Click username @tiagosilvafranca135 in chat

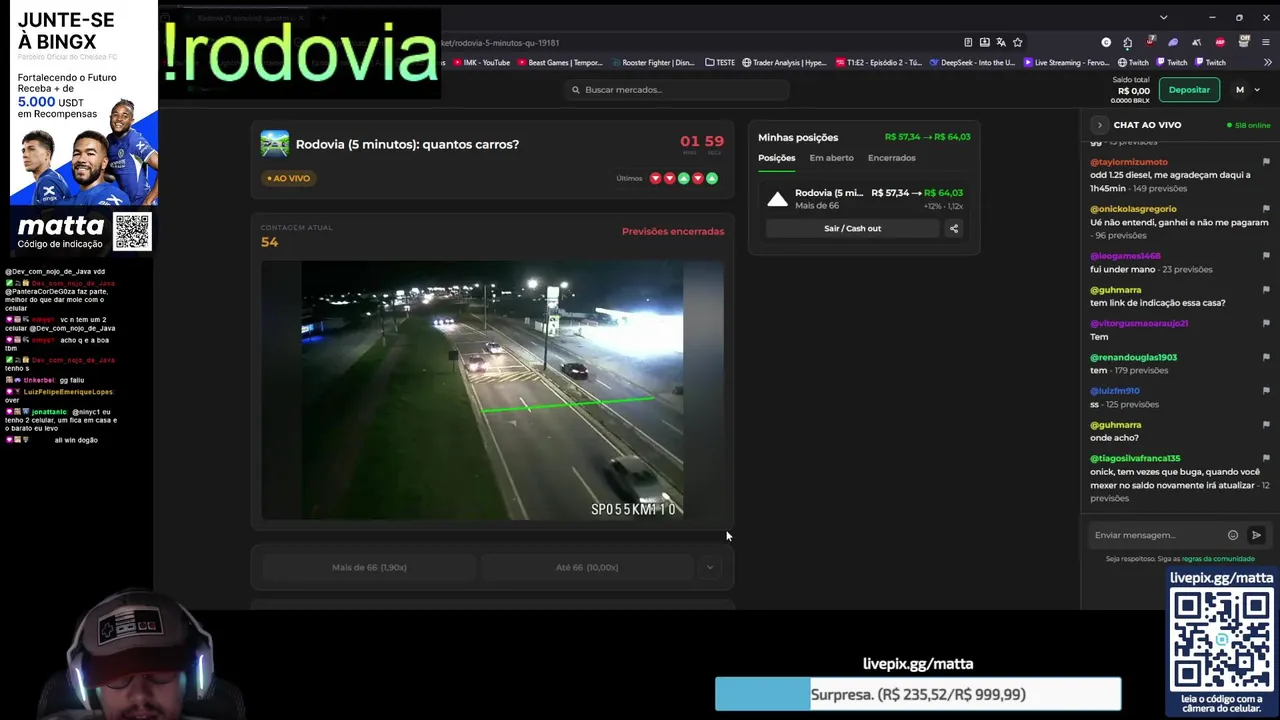(1135, 458)
